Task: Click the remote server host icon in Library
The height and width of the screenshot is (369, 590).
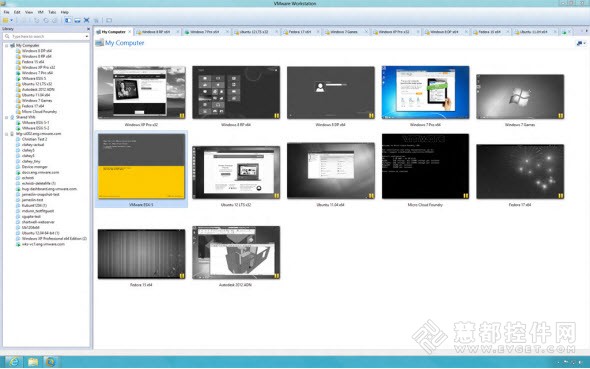Action: tap(12, 134)
